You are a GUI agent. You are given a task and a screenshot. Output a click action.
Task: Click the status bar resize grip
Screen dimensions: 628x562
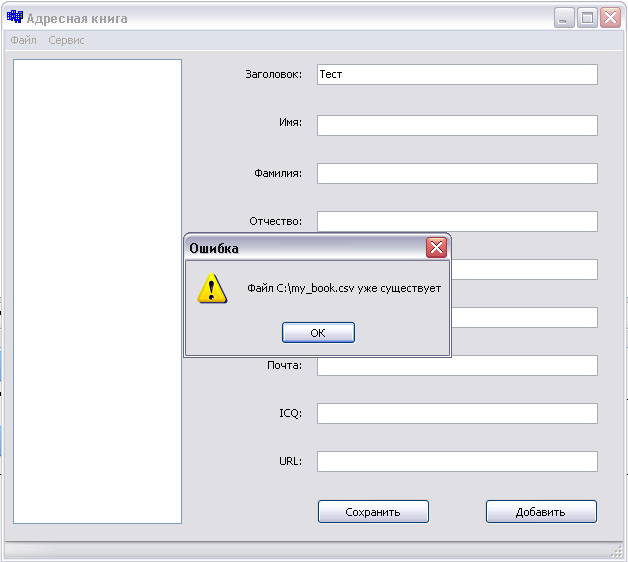coord(616,552)
